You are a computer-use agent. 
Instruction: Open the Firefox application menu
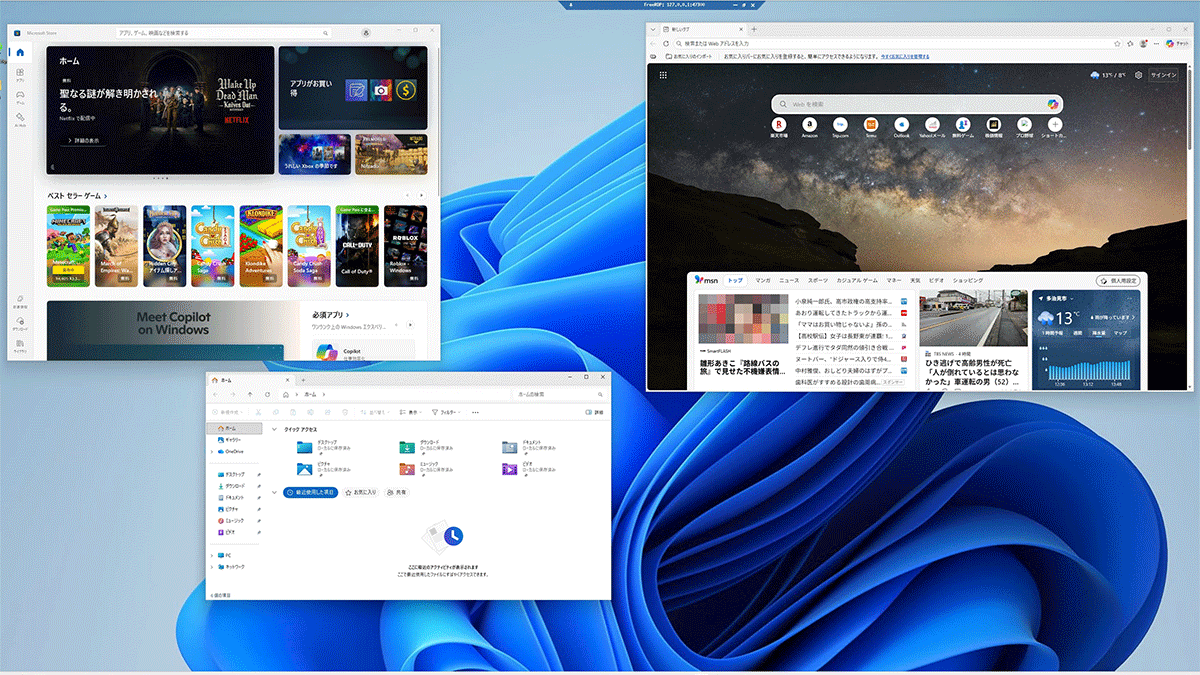point(1157,43)
